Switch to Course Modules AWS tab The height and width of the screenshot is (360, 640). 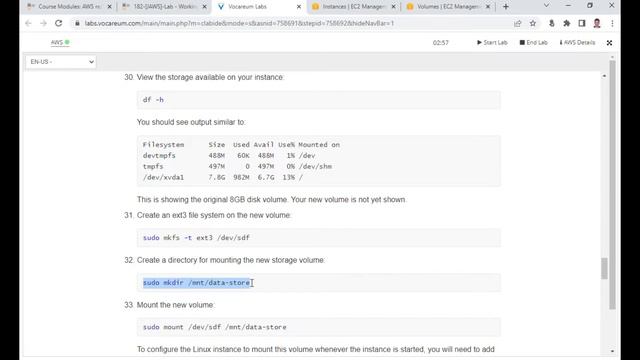coord(69,7)
